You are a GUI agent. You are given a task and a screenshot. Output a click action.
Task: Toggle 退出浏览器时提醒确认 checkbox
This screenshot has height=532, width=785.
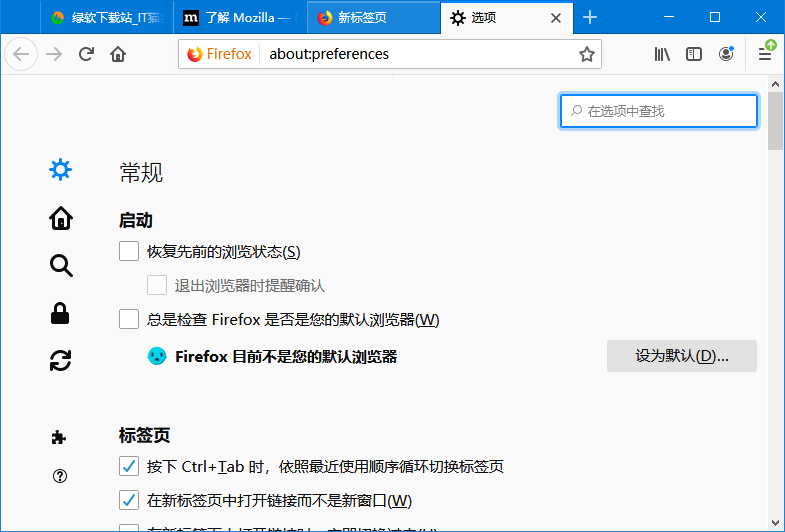coord(157,285)
